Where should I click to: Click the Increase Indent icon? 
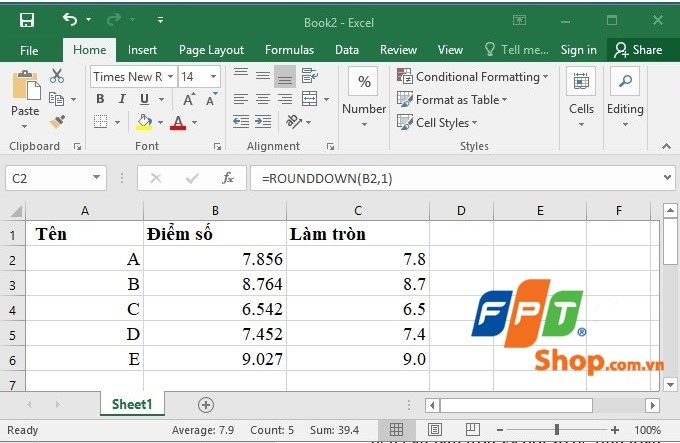click(x=263, y=122)
